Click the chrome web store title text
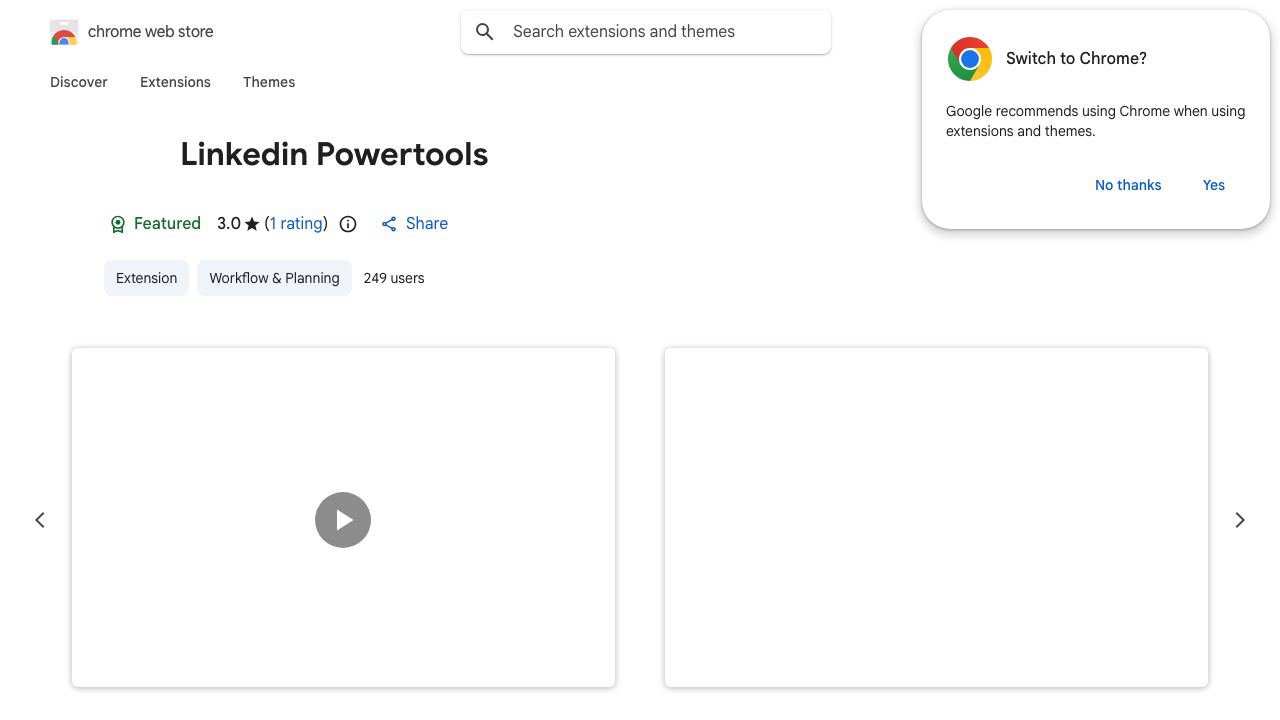This screenshot has height=720, width=1280. [x=151, y=32]
